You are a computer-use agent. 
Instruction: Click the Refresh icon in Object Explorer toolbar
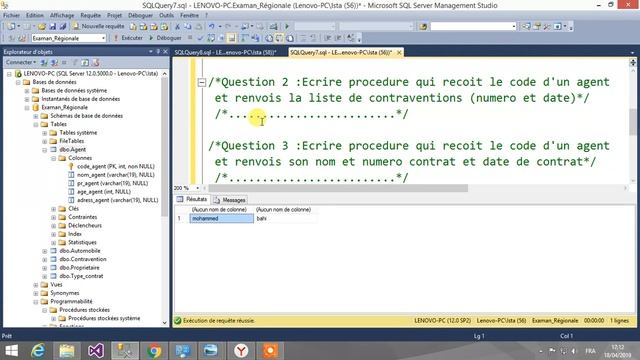85,62
